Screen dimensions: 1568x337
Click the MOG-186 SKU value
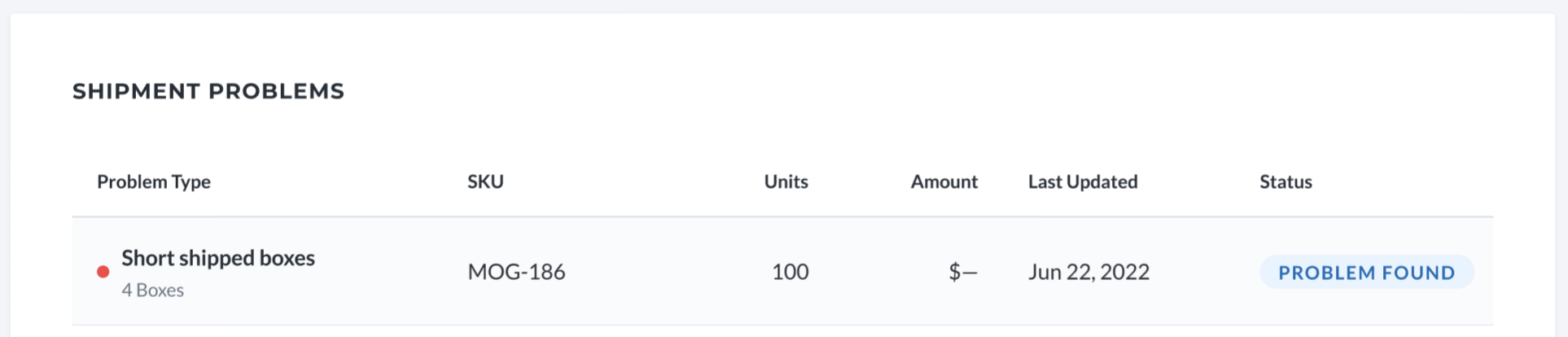[516, 272]
